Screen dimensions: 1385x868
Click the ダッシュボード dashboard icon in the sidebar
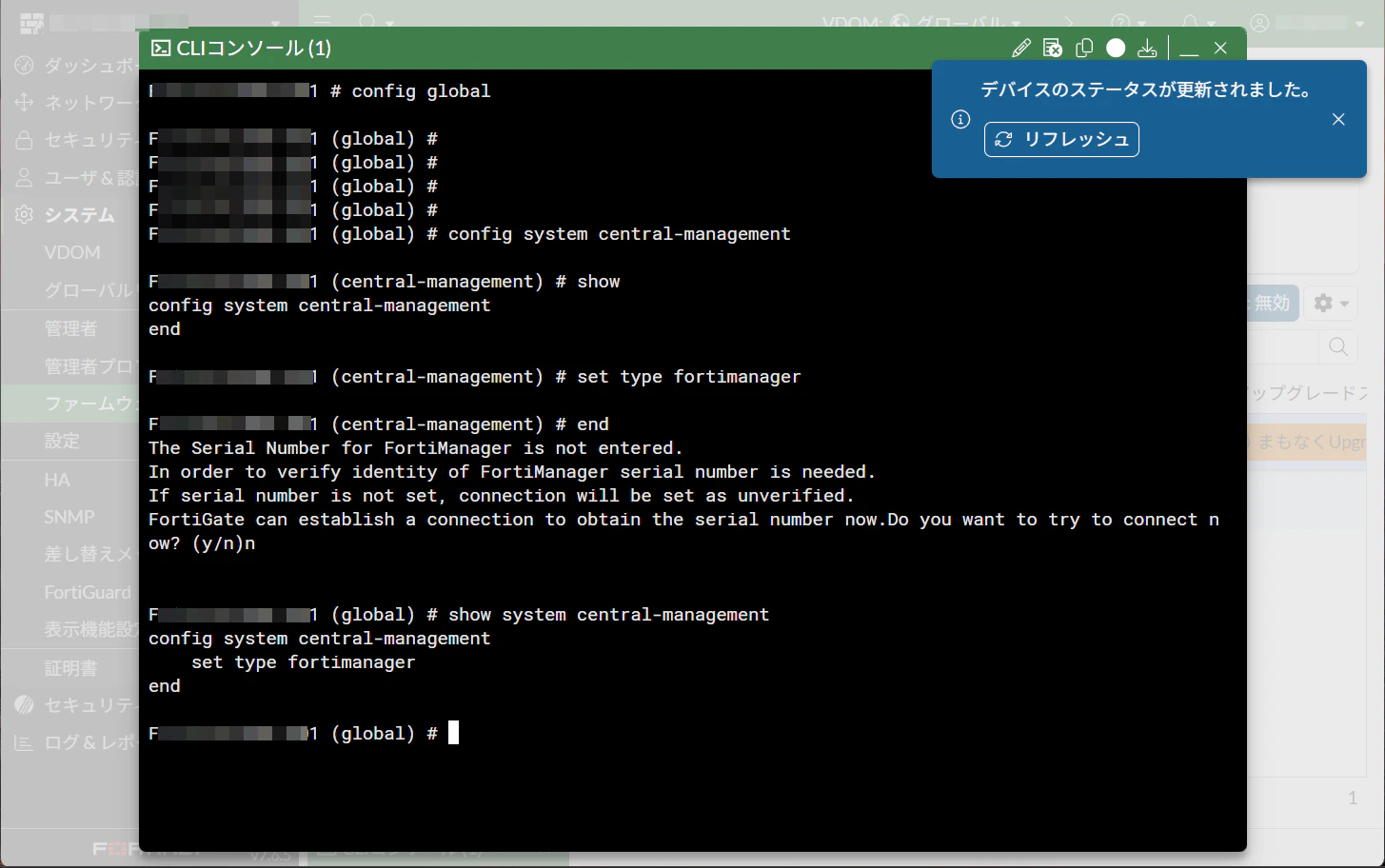click(x=24, y=65)
